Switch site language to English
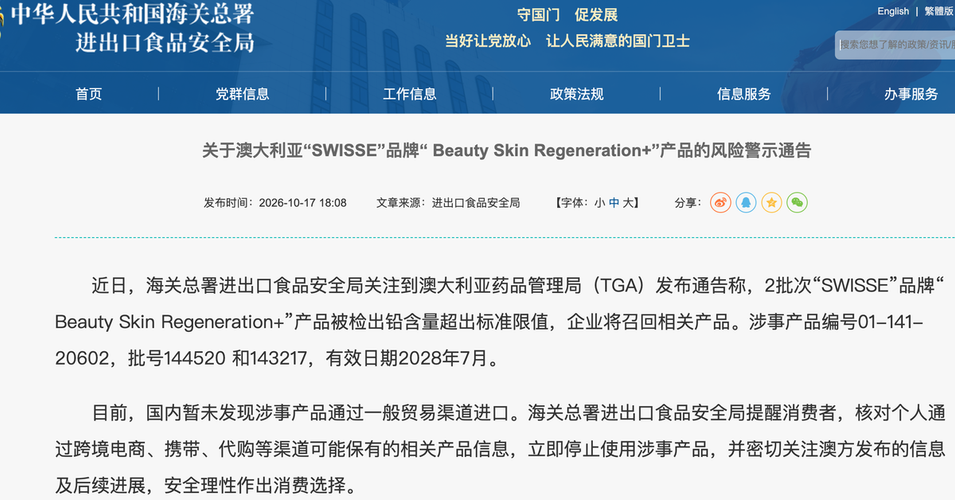Viewport: 955px width, 500px height. tap(893, 11)
